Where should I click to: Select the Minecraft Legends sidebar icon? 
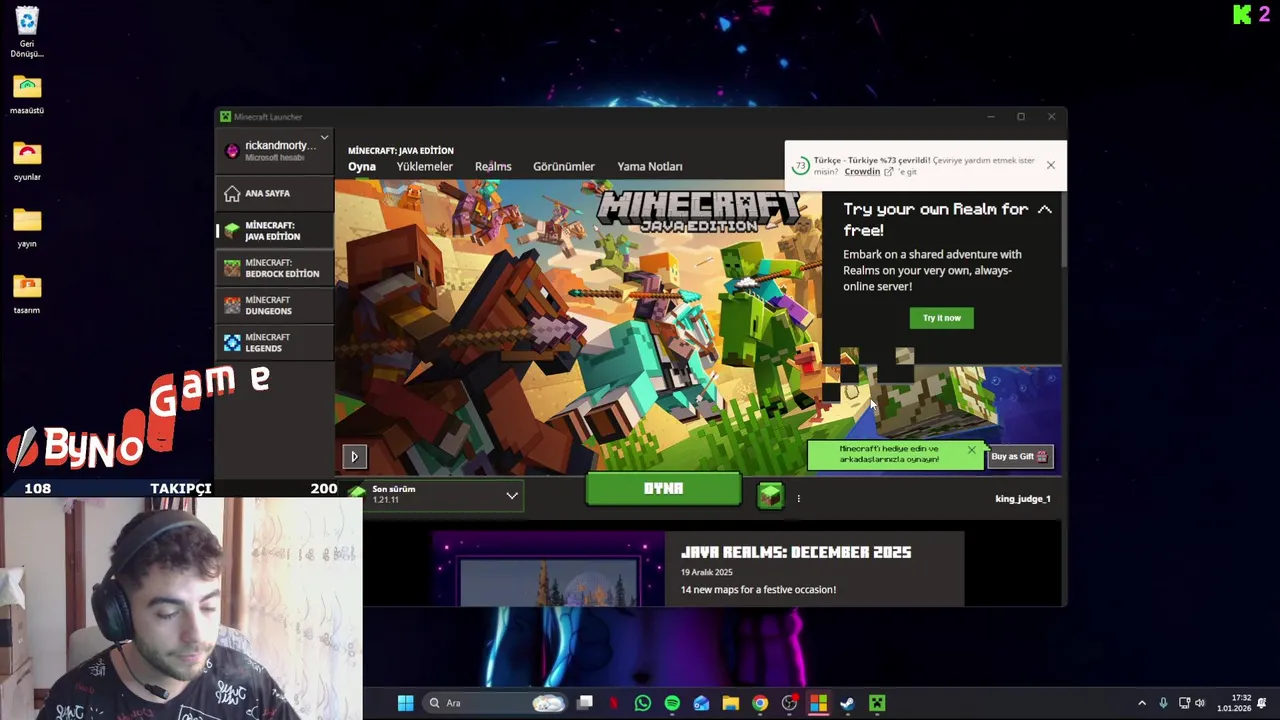click(232, 343)
